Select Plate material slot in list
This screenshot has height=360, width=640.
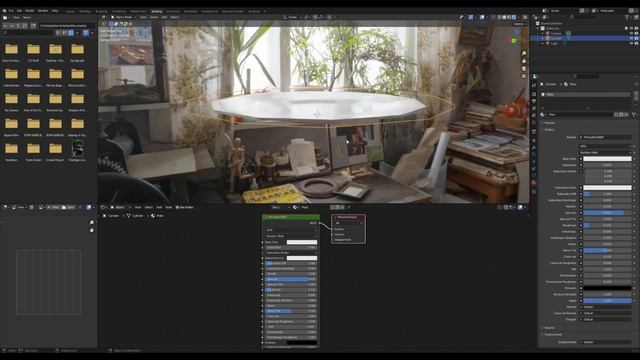point(585,94)
